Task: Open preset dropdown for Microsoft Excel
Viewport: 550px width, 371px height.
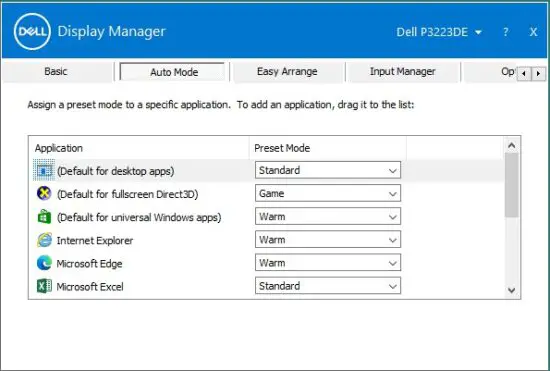Action: click(328, 286)
